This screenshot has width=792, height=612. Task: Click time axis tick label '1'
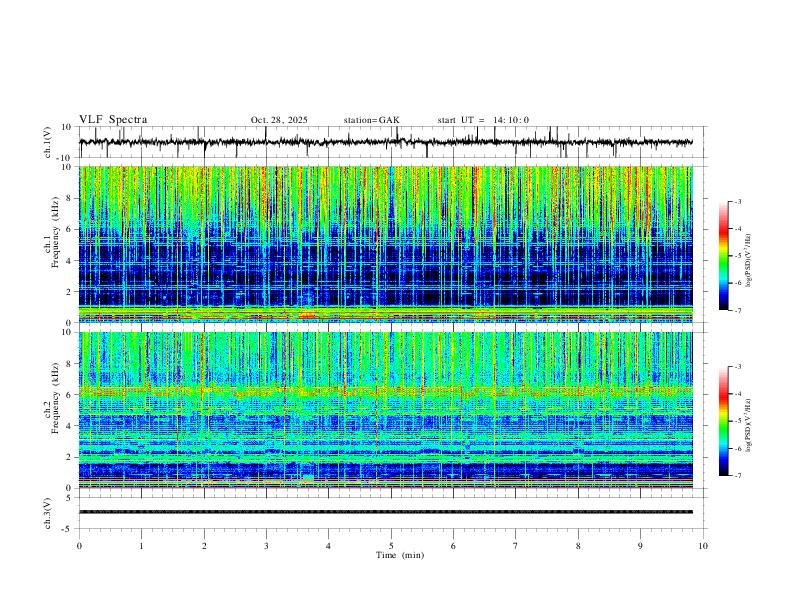tap(141, 546)
